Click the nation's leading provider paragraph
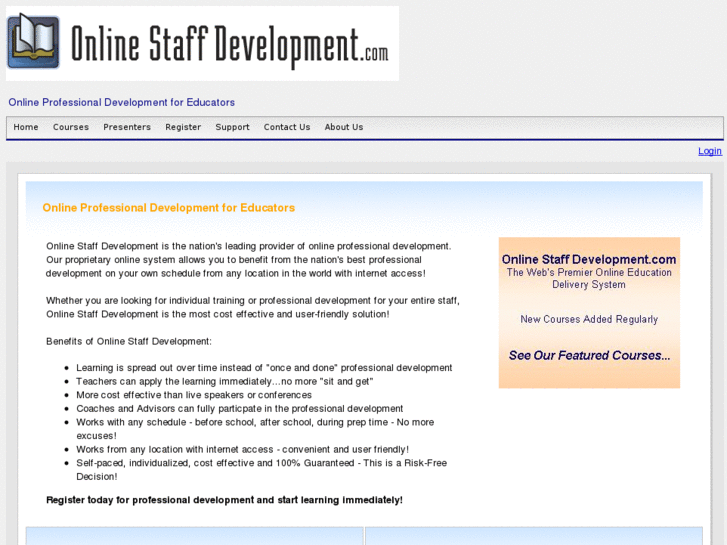The image size is (727, 545). pos(249,260)
